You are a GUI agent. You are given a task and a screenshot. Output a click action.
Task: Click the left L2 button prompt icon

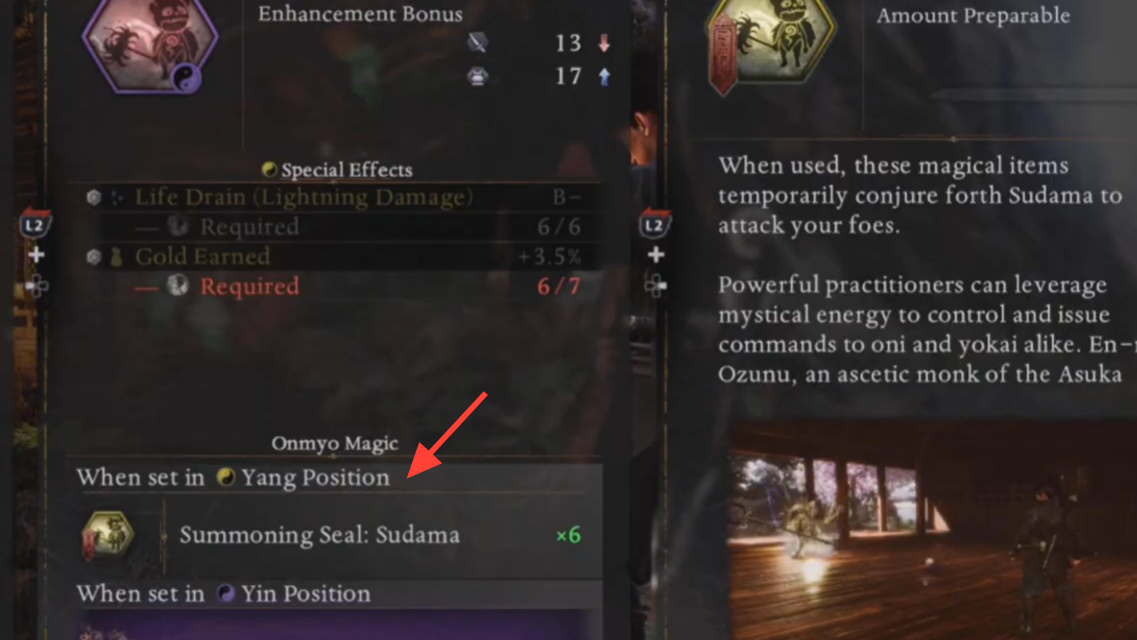point(34,224)
